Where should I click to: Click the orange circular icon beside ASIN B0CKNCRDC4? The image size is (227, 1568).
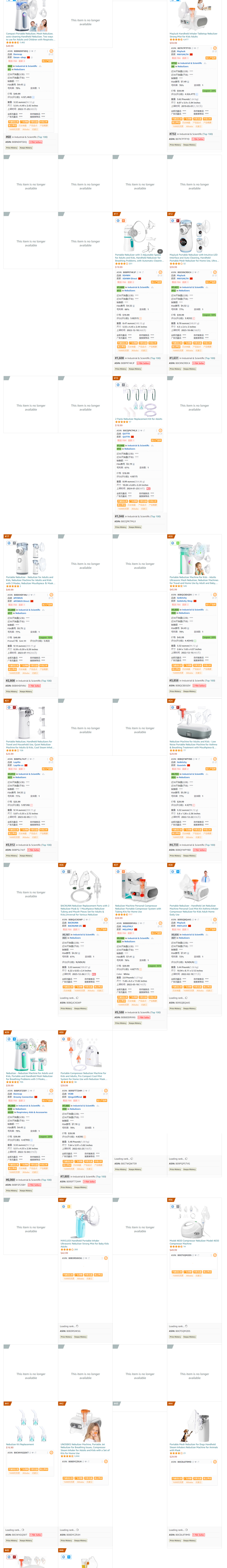(215, 272)
